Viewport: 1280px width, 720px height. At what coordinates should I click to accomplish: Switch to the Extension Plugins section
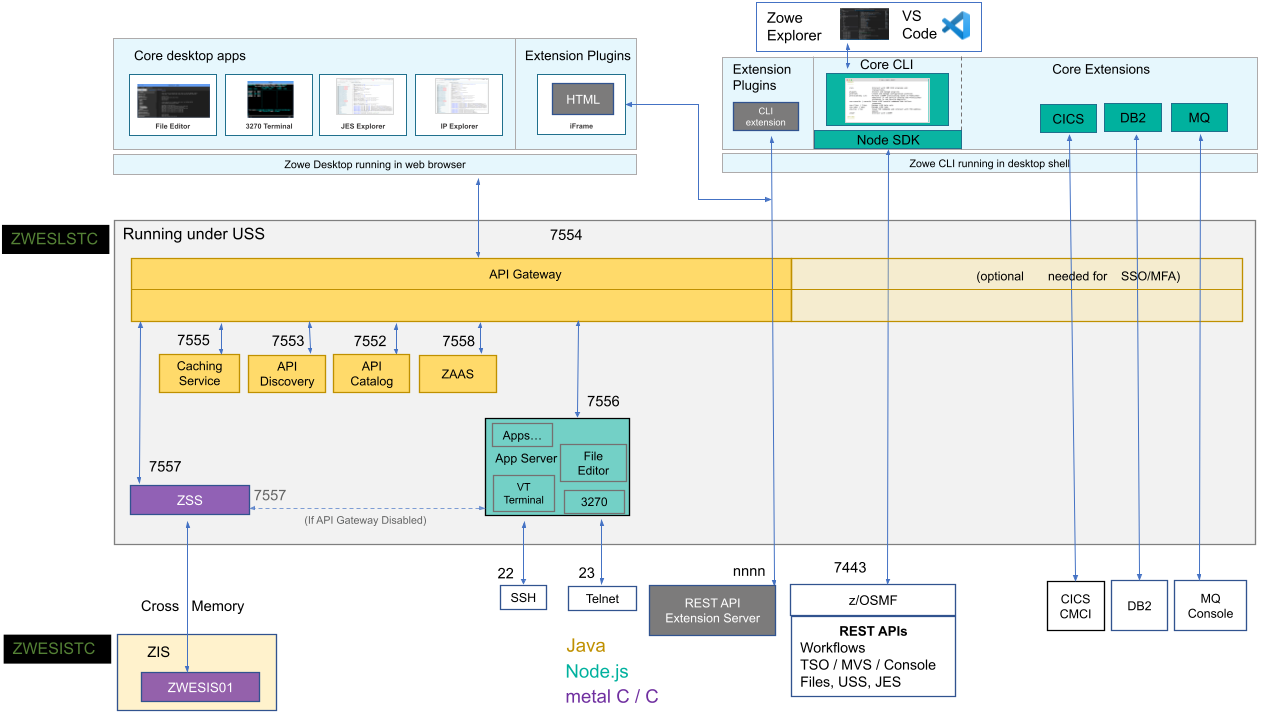(x=577, y=56)
